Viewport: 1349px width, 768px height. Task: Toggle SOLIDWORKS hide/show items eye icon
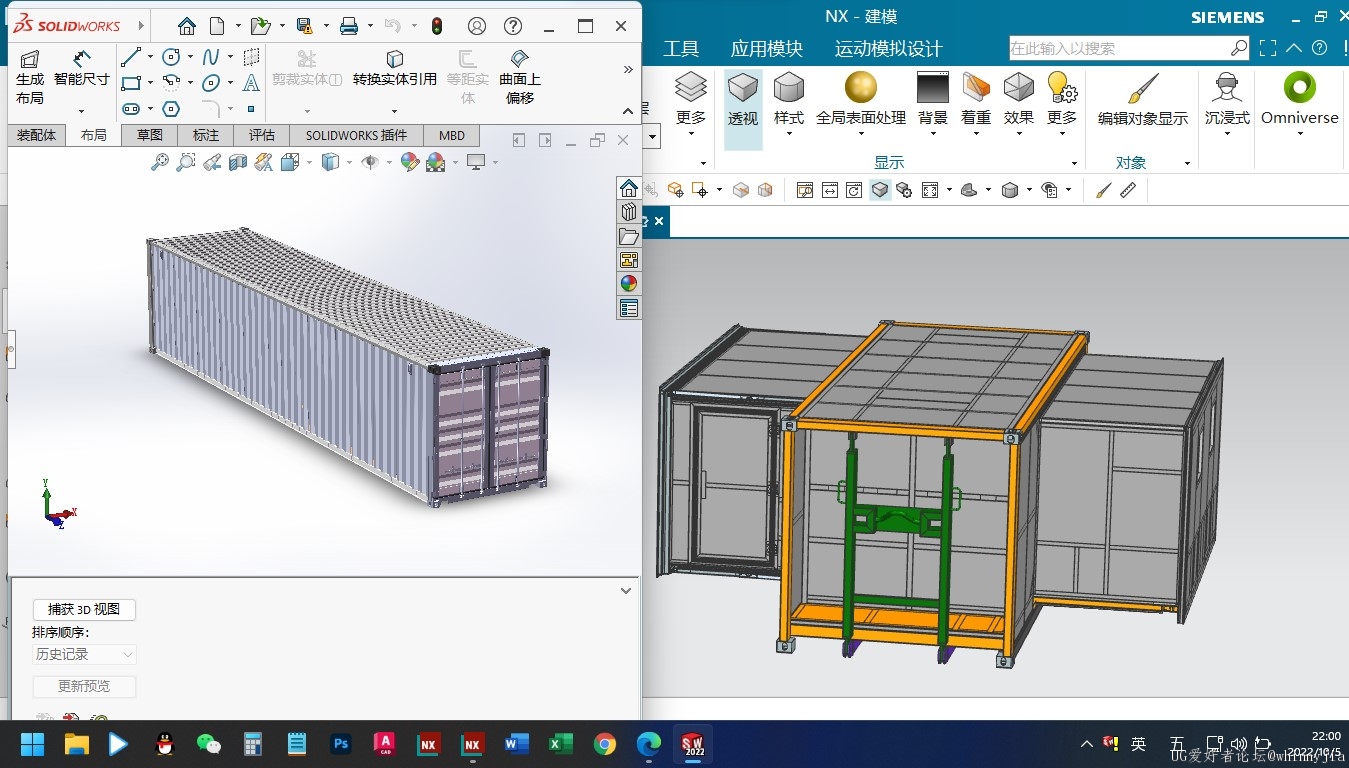click(369, 162)
